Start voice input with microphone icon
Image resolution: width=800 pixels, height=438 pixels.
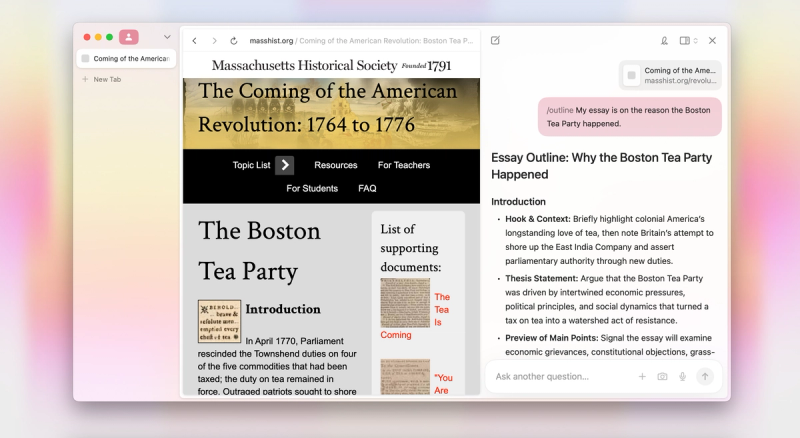click(x=682, y=376)
